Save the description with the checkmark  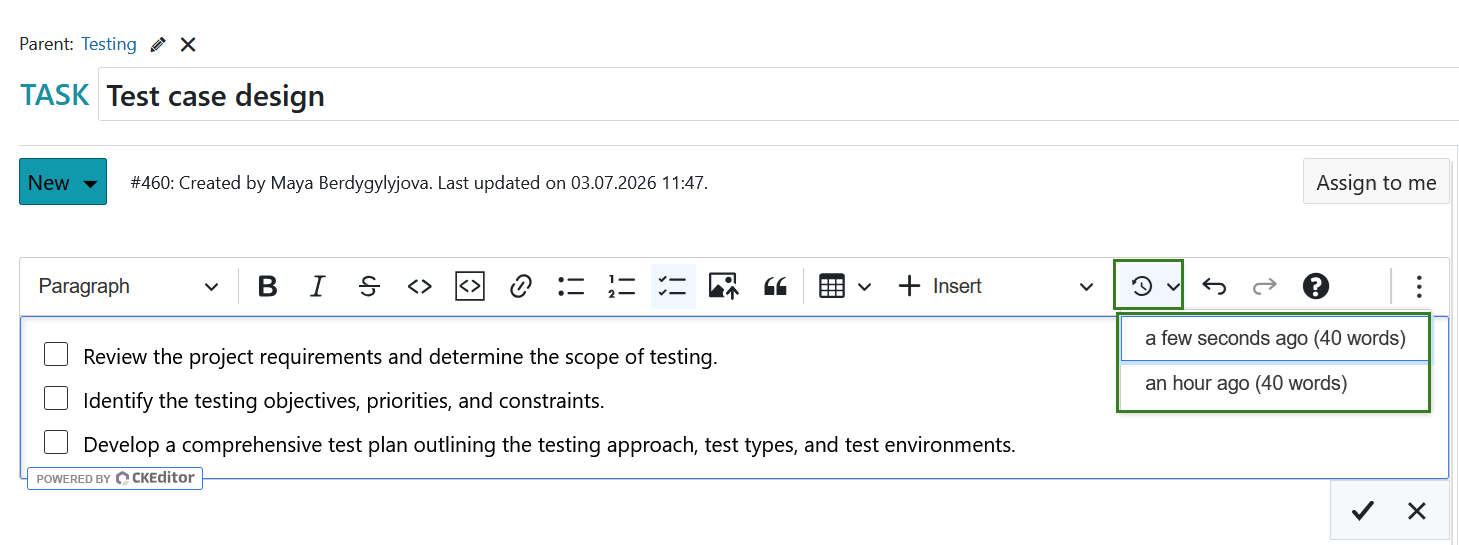tap(1362, 511)
